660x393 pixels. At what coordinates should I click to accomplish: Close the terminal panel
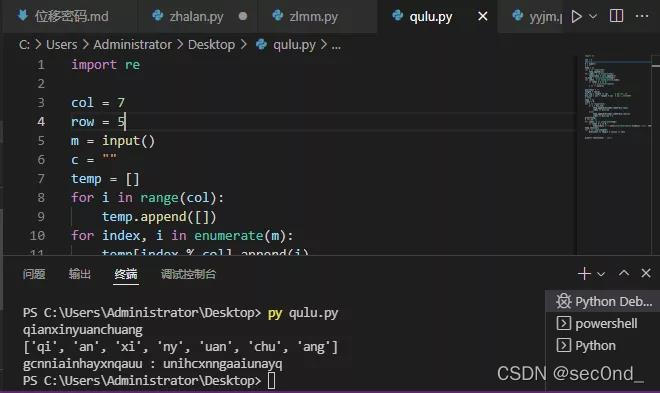click(646, 274)
